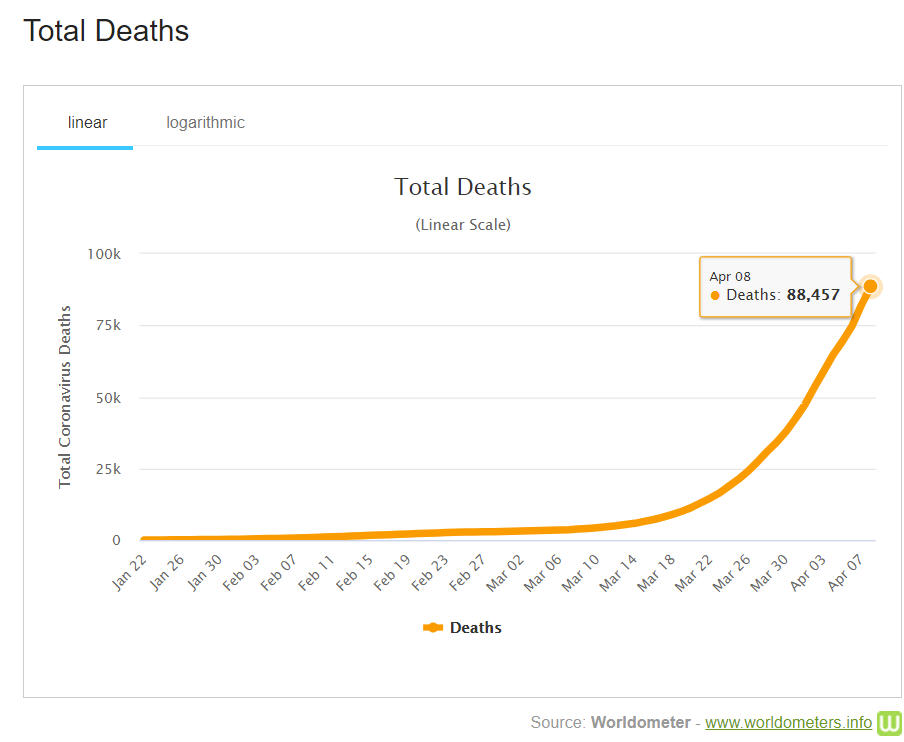
Task: Click the 100k y-axis label
Action: 103,254
